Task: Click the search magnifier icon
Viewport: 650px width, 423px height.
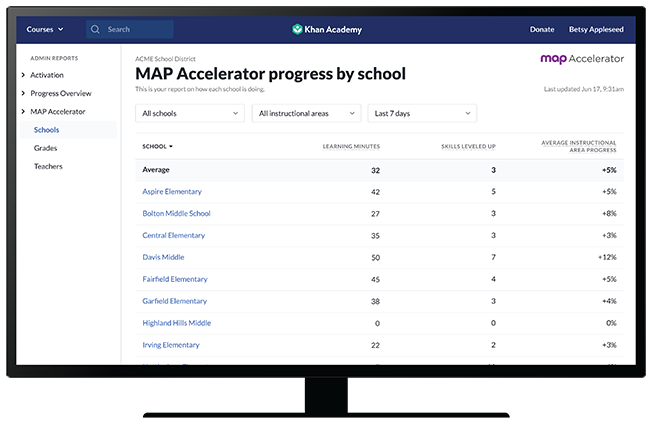Action: [x=95, y=29]
